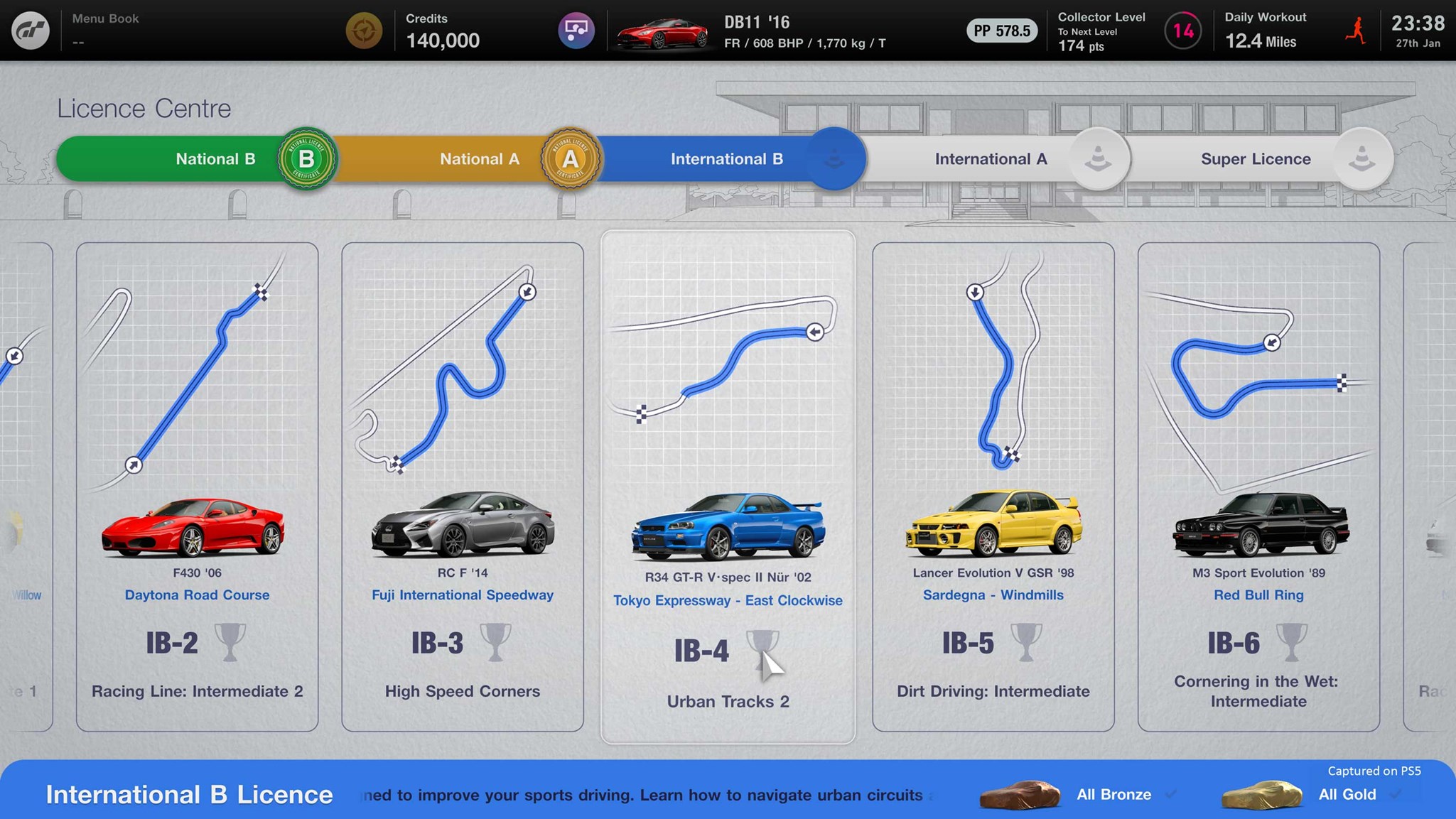Toggle the National B licence certificate
This screenshot has height=819, width=1456.
click(306, 158)
